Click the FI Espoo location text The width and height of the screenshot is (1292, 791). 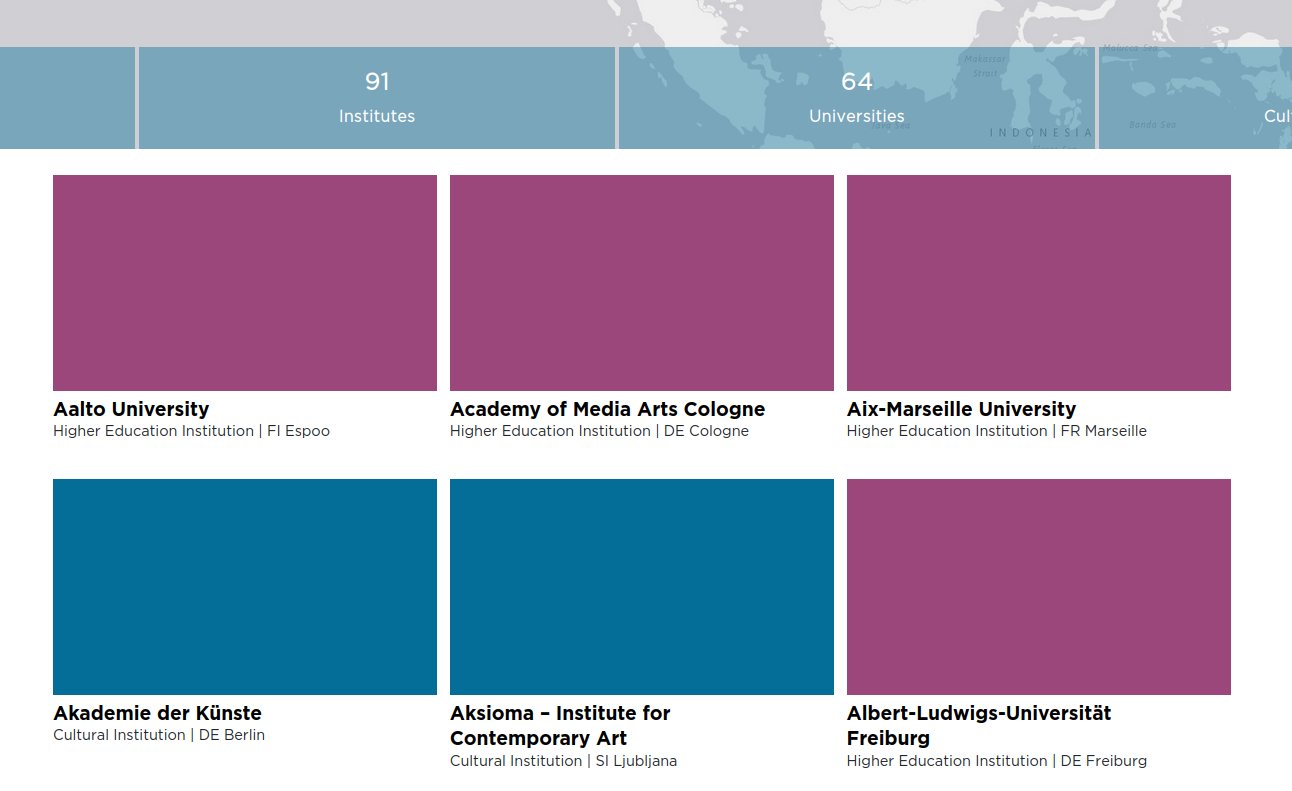point(298,431)
